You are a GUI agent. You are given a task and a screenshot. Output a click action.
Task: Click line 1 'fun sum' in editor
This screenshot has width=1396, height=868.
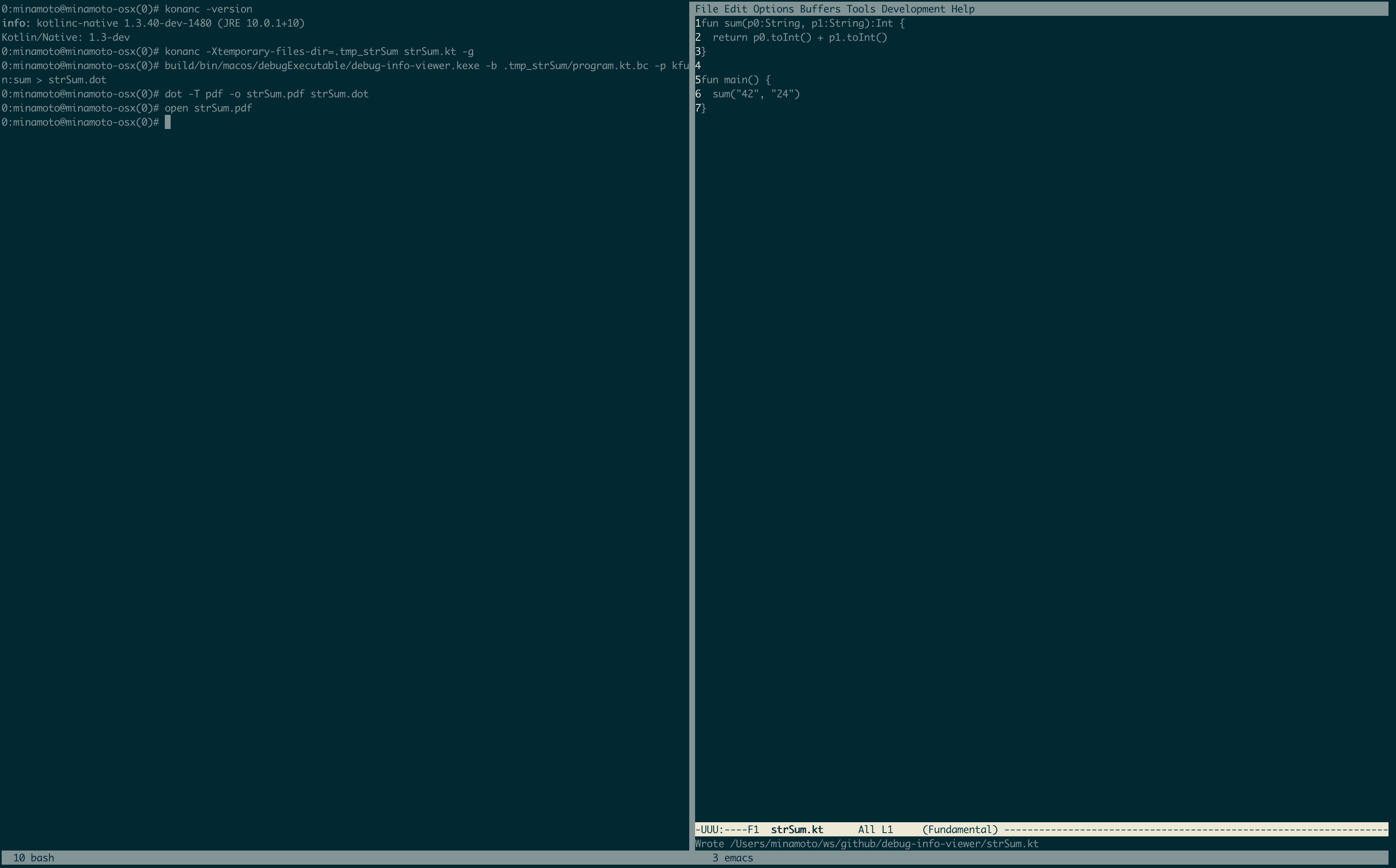click(x=802, y=23)
